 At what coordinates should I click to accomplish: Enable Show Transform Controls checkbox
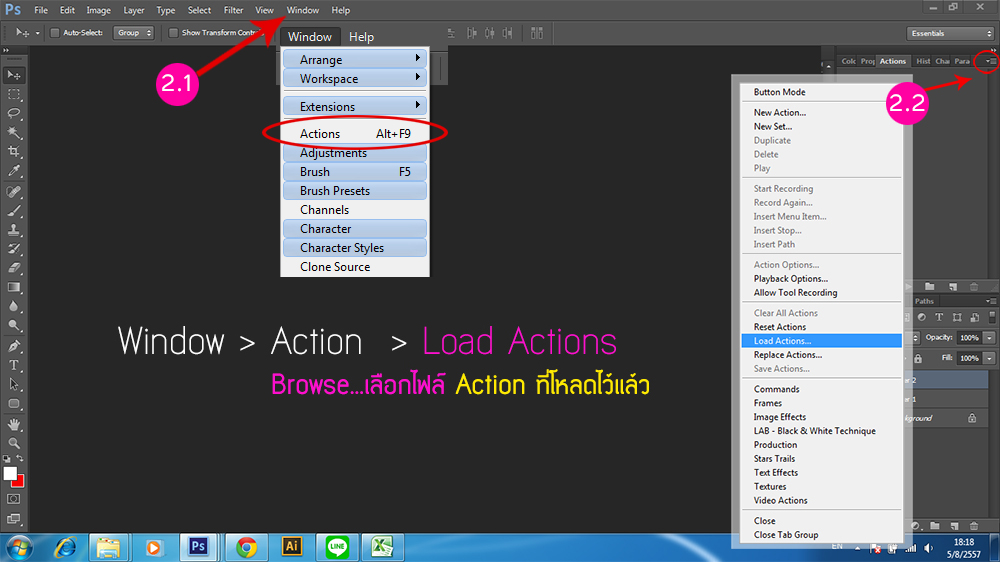pos(173,33)
